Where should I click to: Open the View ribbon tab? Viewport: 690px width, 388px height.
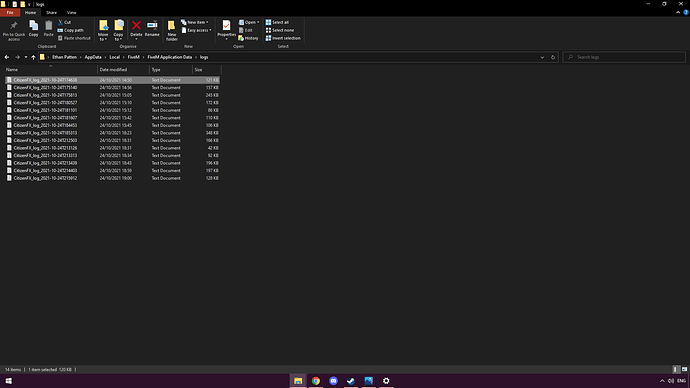[x=71, y=13]
